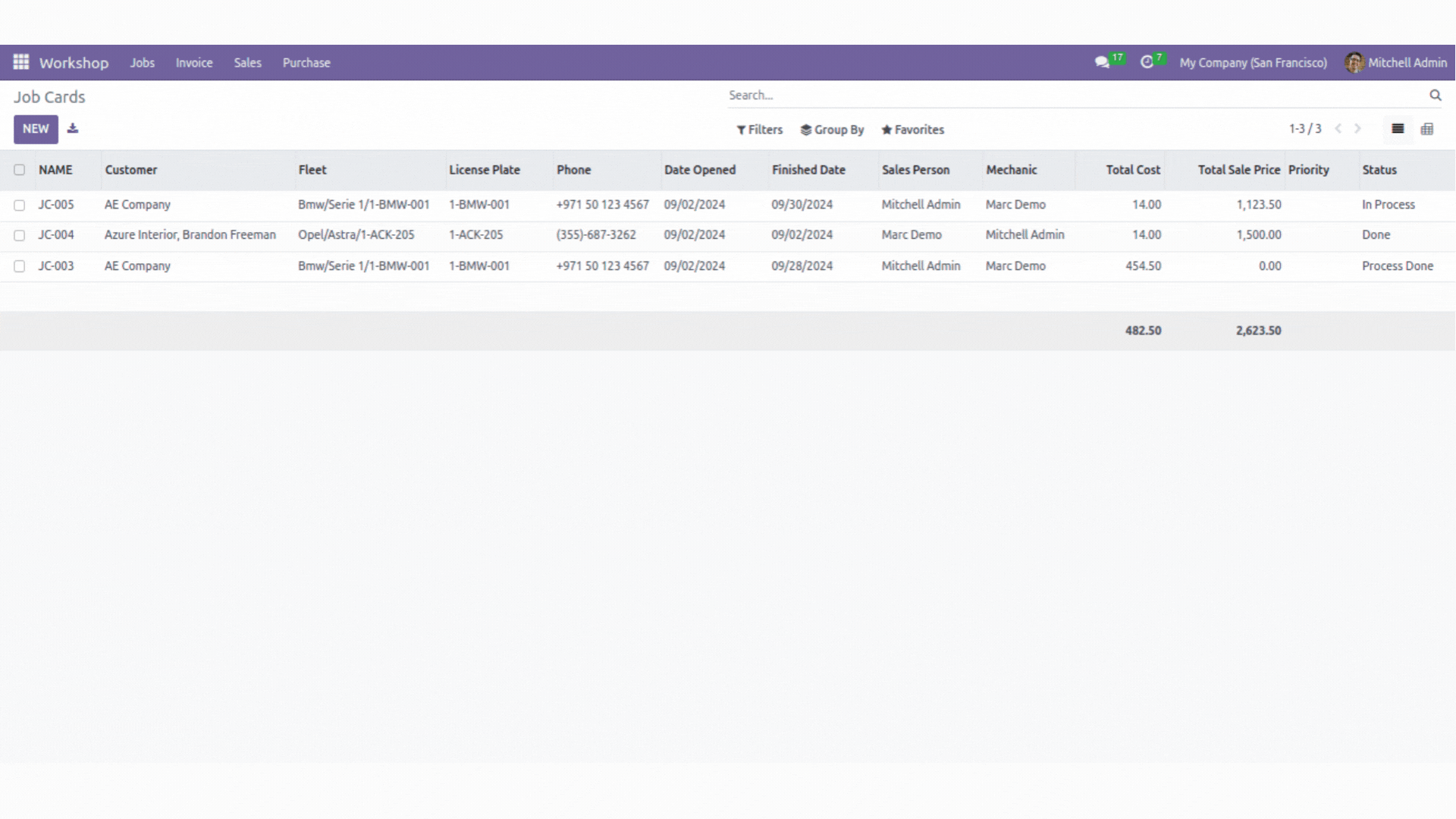
Task: Click the download/import records icon
Action: 73,128
